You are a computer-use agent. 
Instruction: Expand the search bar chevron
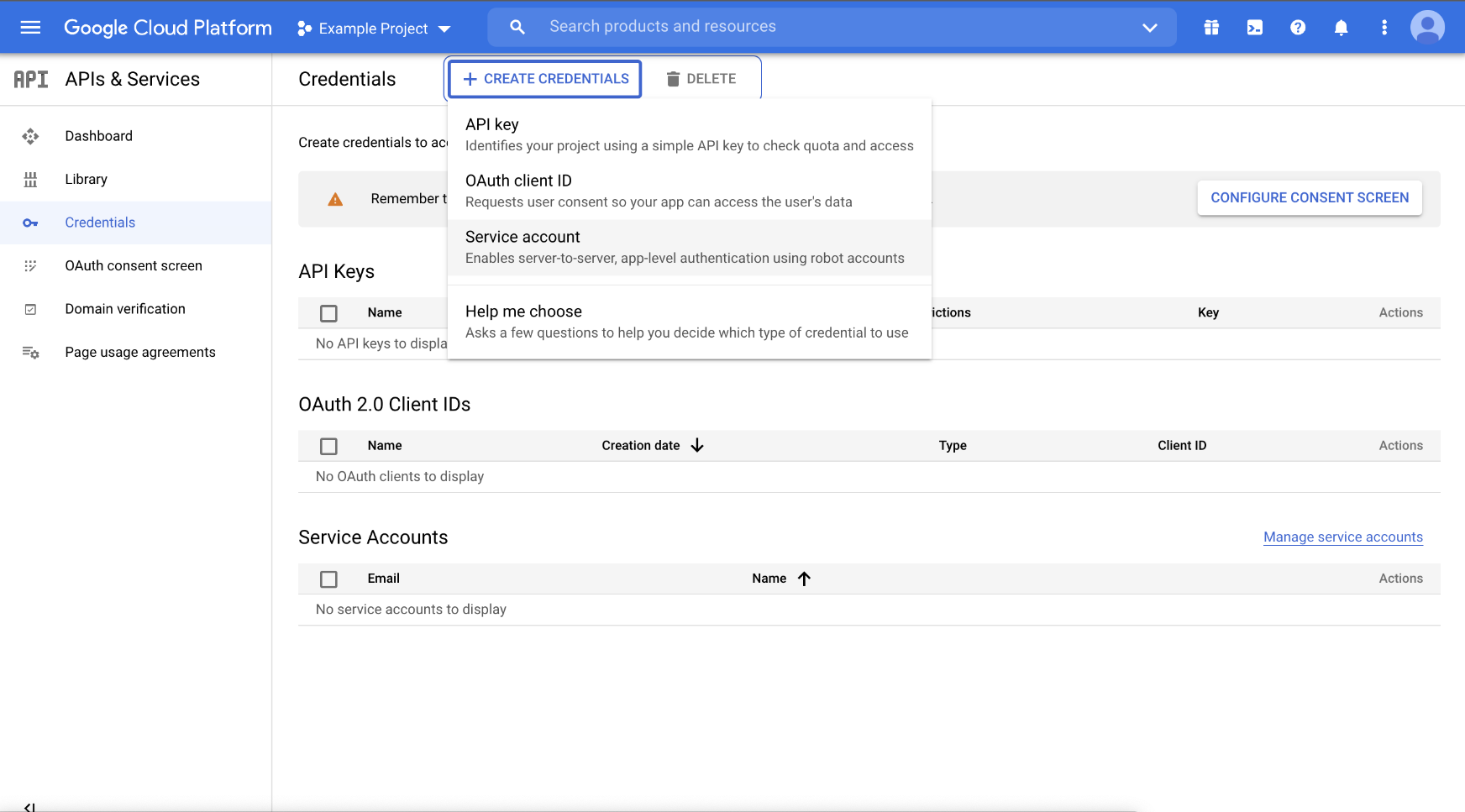coord(1150,28)
